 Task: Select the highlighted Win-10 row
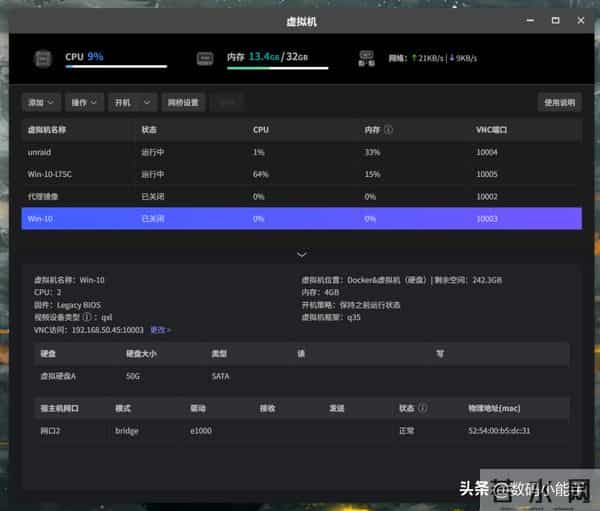(x=302, y=219)
